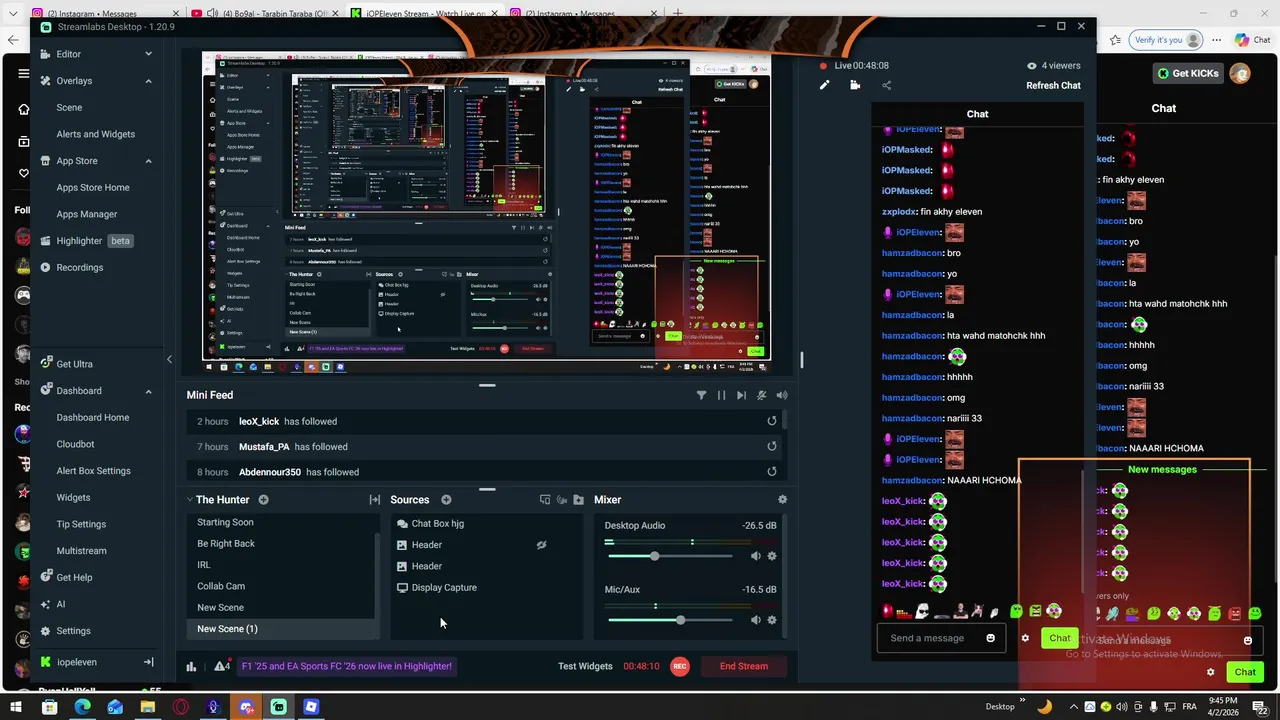Open Cloudbot from the sidebar
1280x720 pixels.
click(x=75, y=444)
